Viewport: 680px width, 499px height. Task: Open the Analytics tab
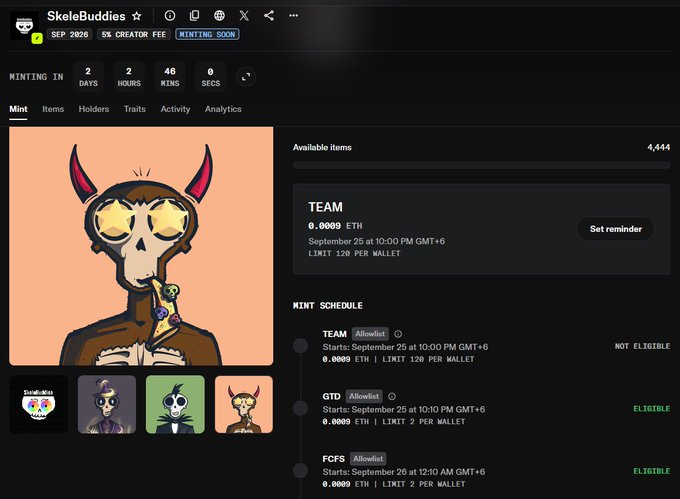(x=223, y=109)
